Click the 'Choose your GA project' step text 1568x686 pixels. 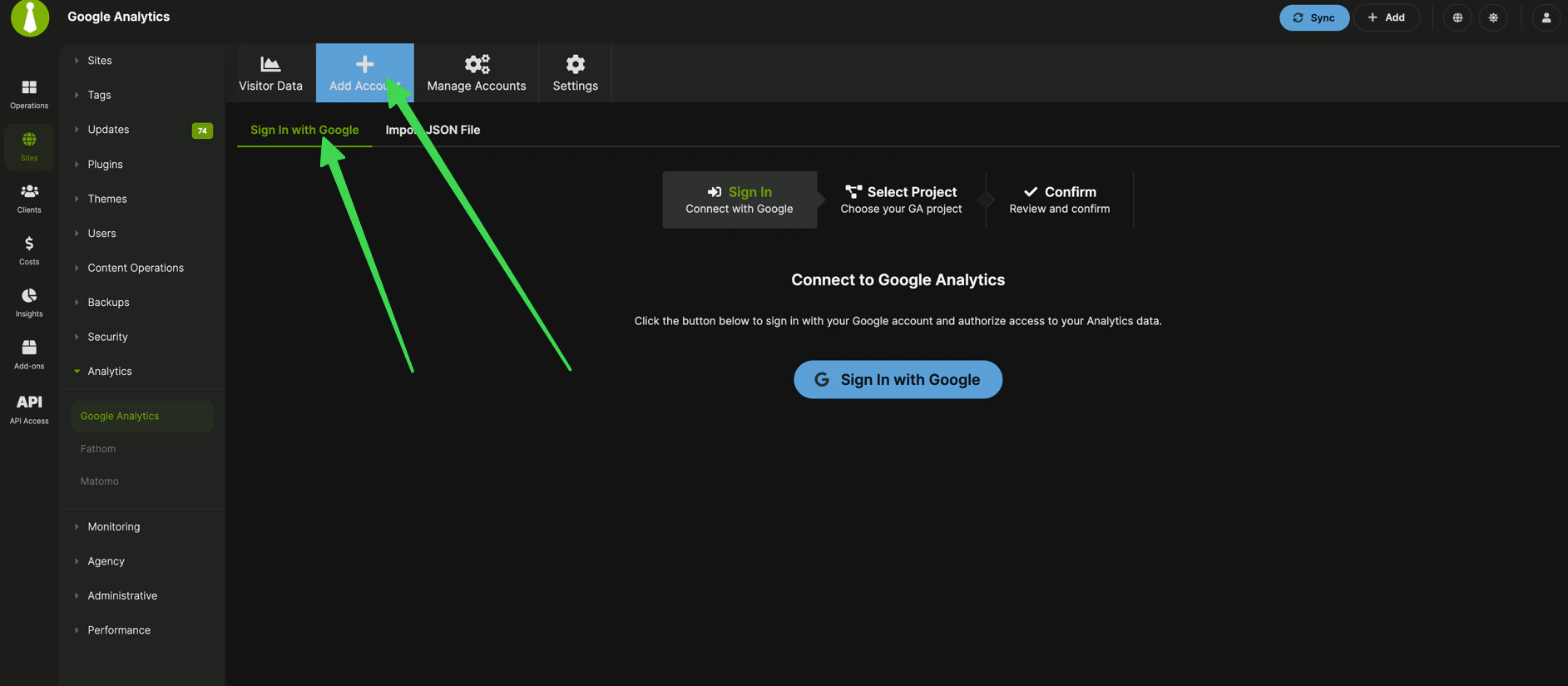(901, 209)
